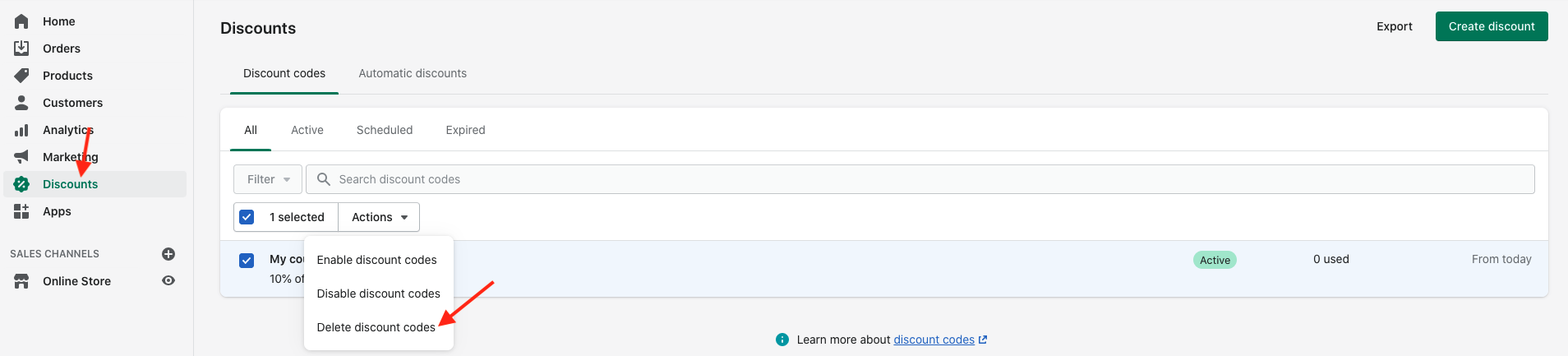The height and width of the screenshot is (356, 1568).
Task: Switch to Automatic discounts tab
Action: click(x=413, y=73)
